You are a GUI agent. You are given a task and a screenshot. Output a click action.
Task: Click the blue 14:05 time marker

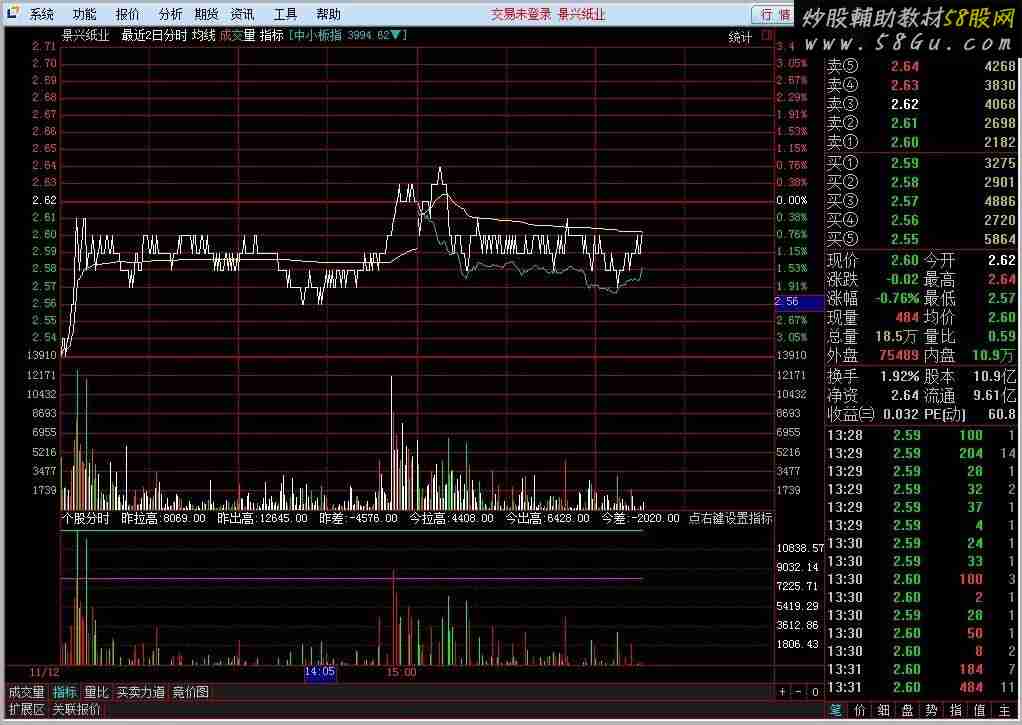pyautogui.click(x=320, y=673)
